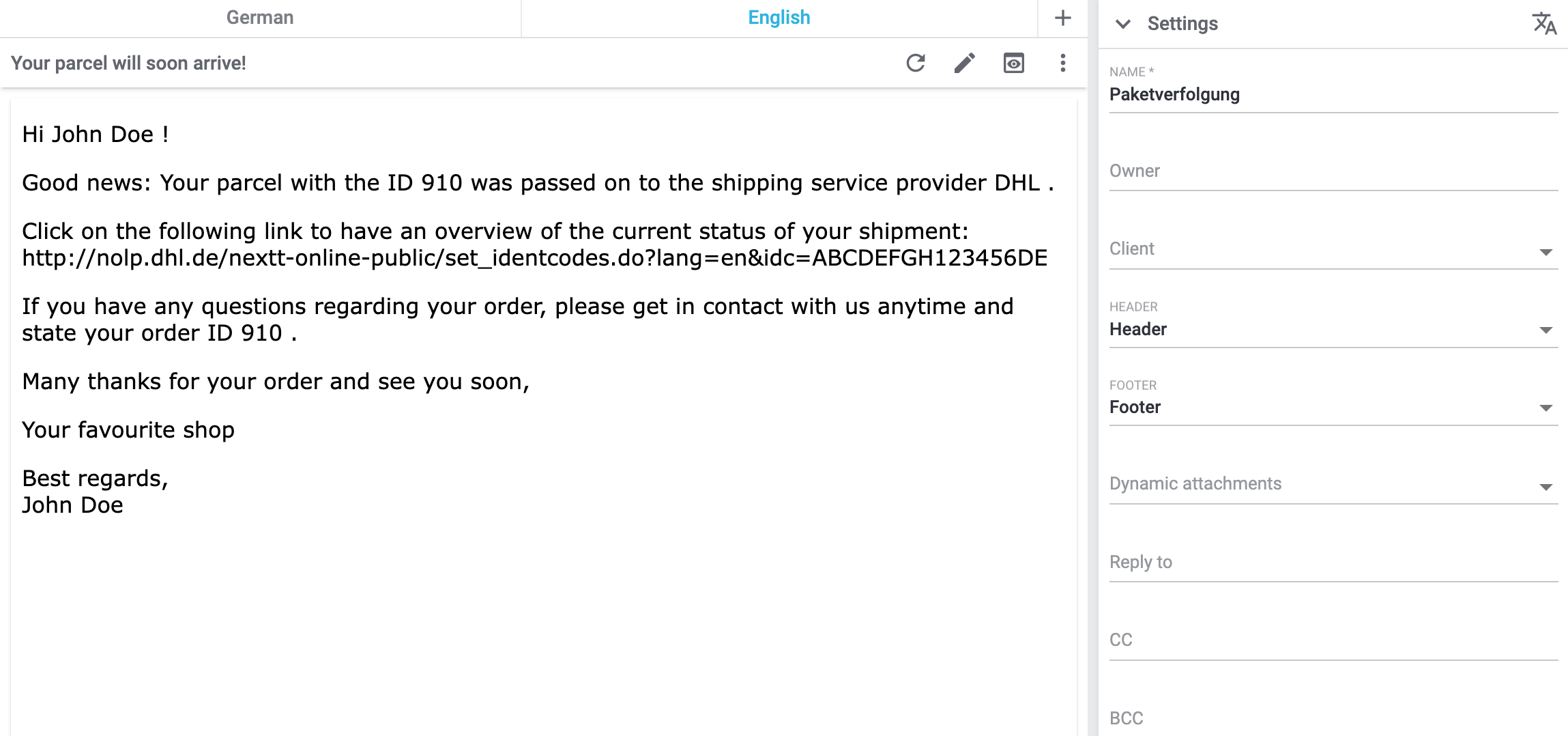Click the pencil edit icon

pos(964,63)
